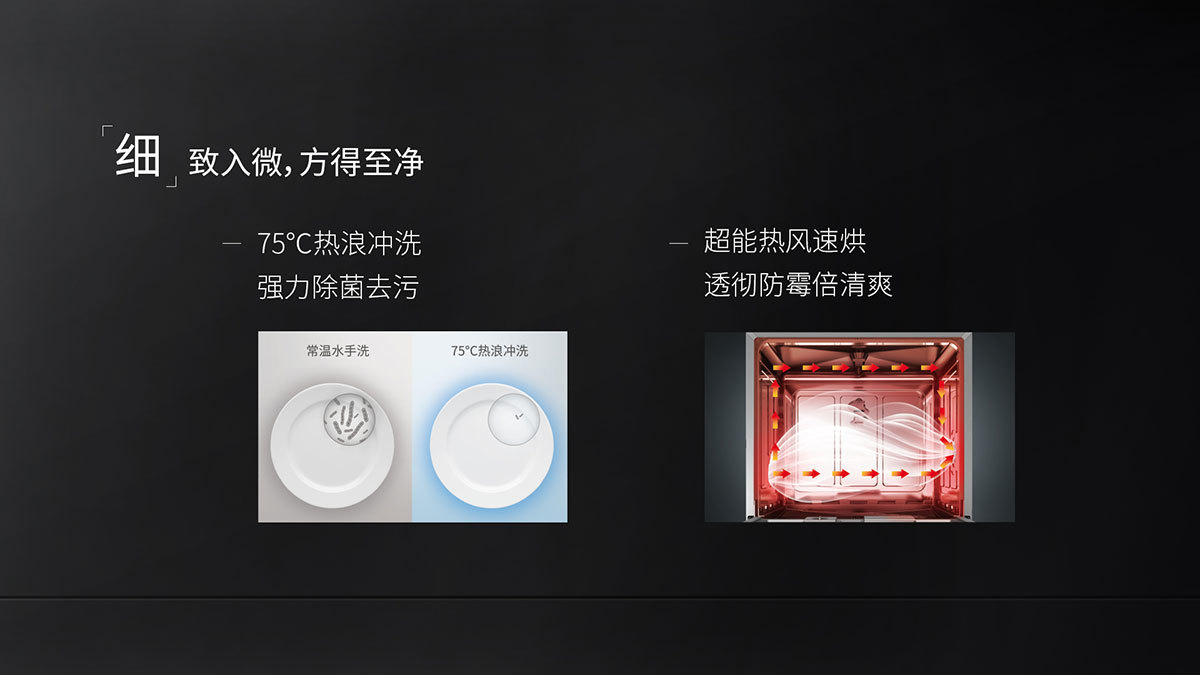
Task: Open the 常温水手洗 plate comparison image
Action: click(335, 427)
